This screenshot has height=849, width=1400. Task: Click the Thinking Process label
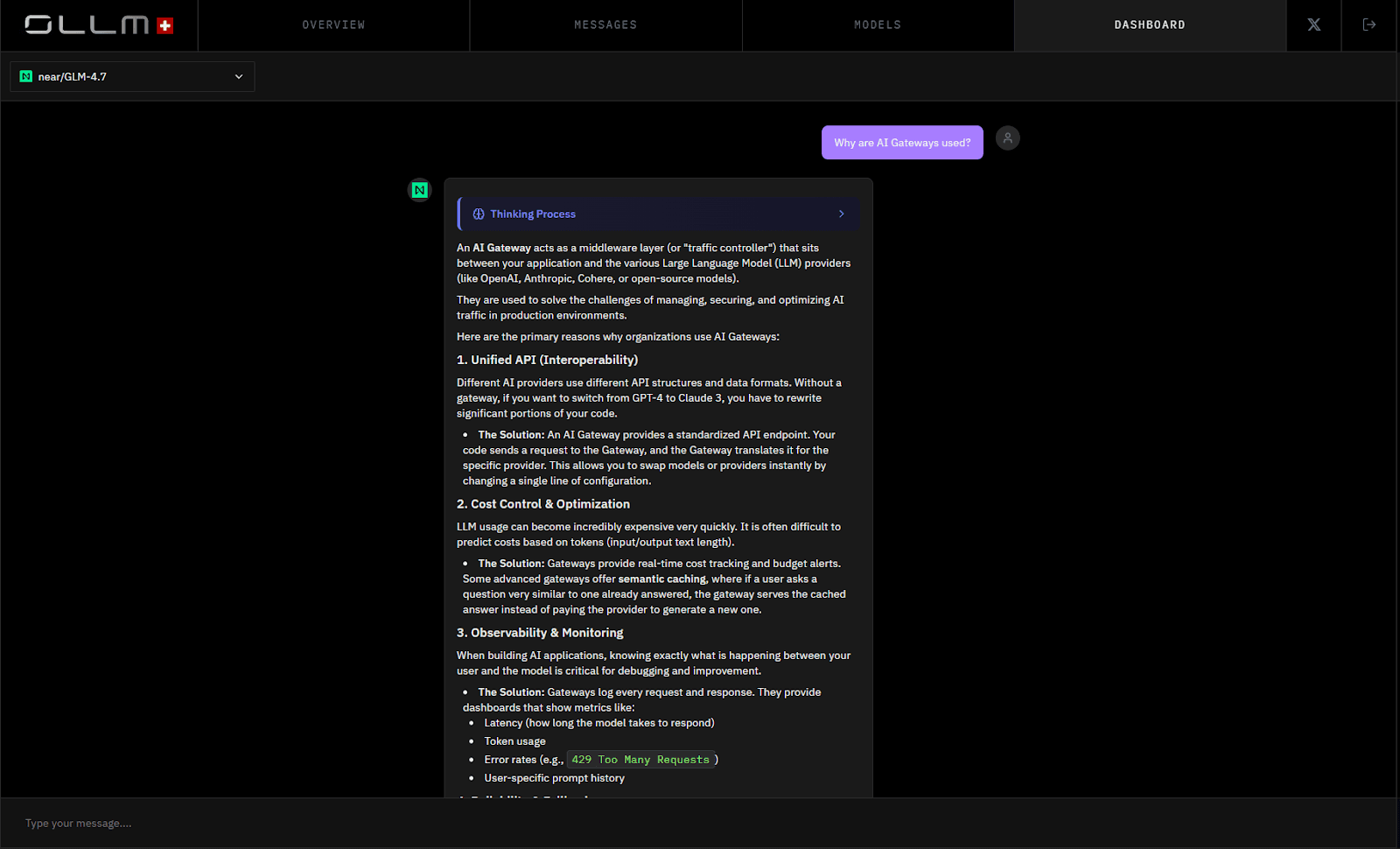pos(533,214)
